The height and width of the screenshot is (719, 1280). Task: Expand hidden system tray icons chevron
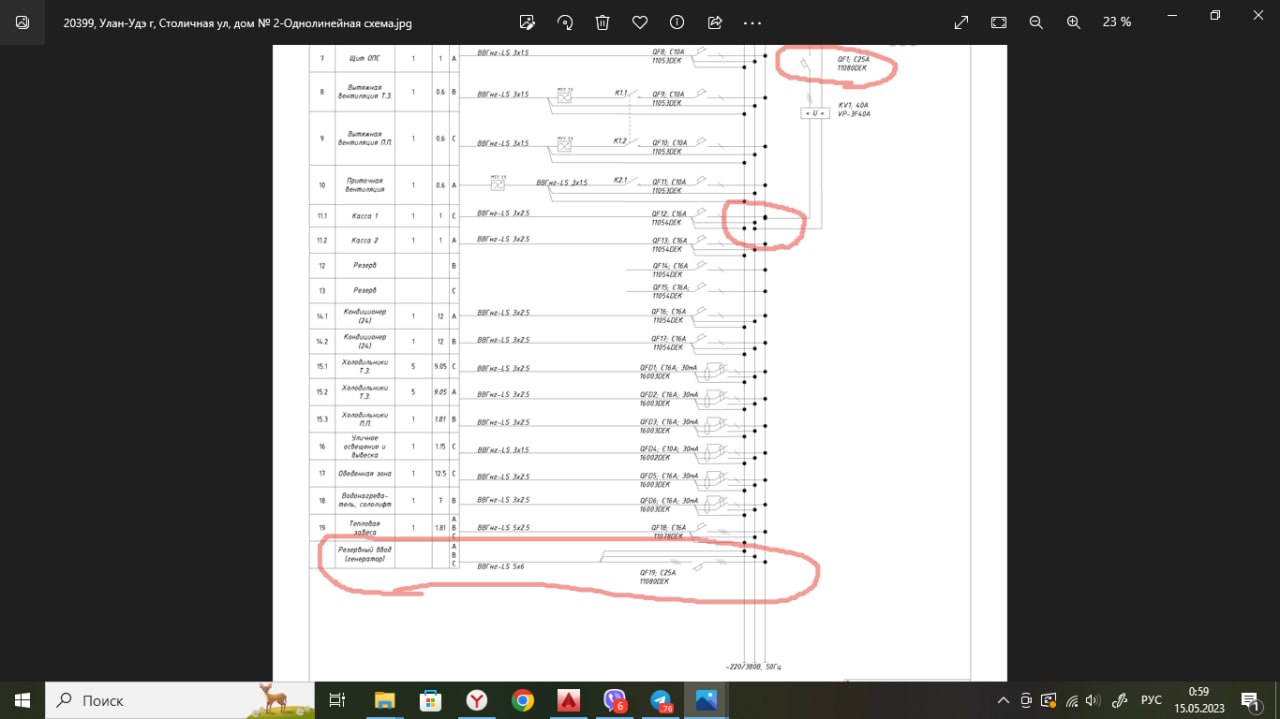coord(1003,700)
